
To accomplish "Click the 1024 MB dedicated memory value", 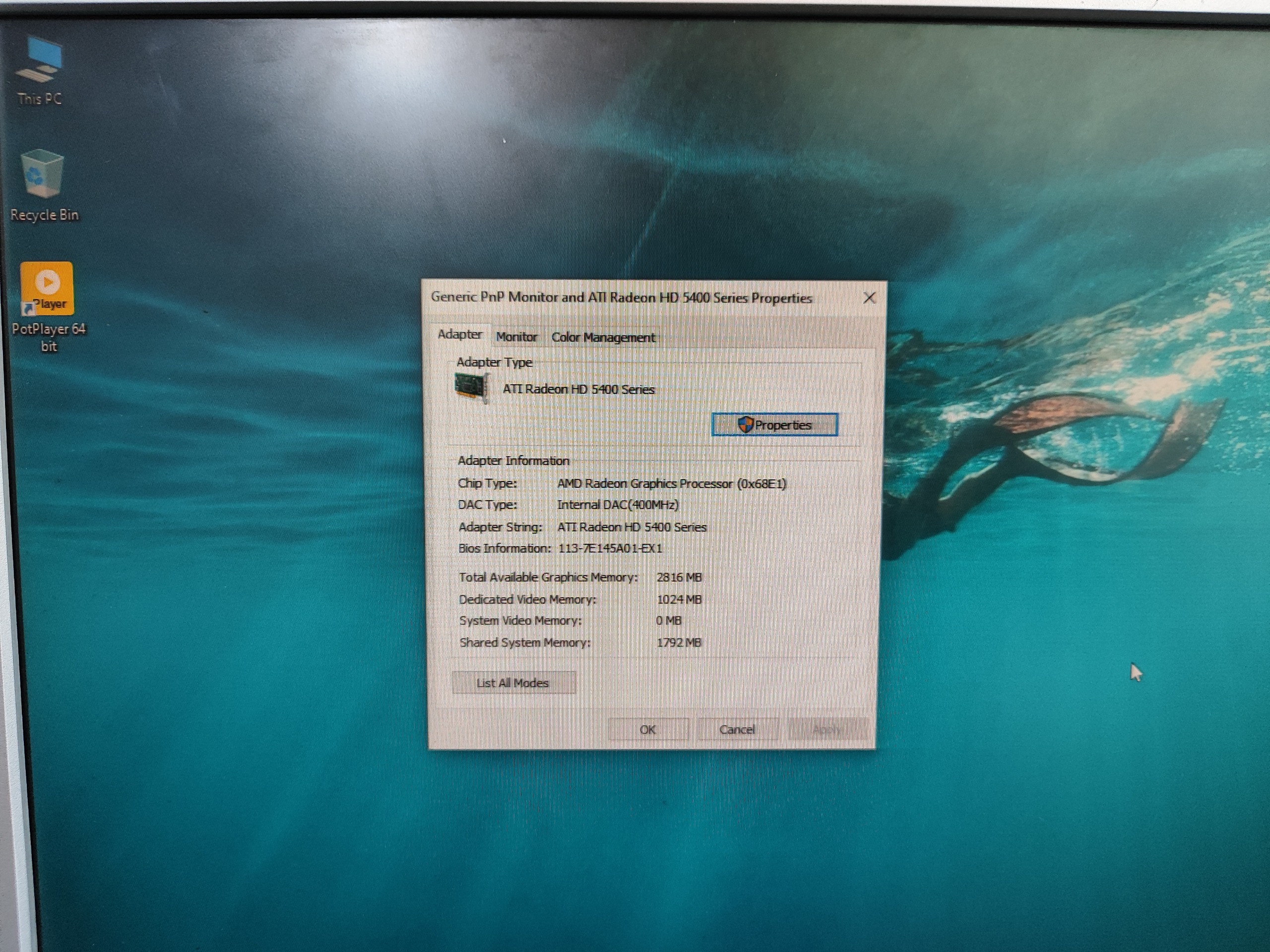I will pyautogui.click(x=679, y=599).
